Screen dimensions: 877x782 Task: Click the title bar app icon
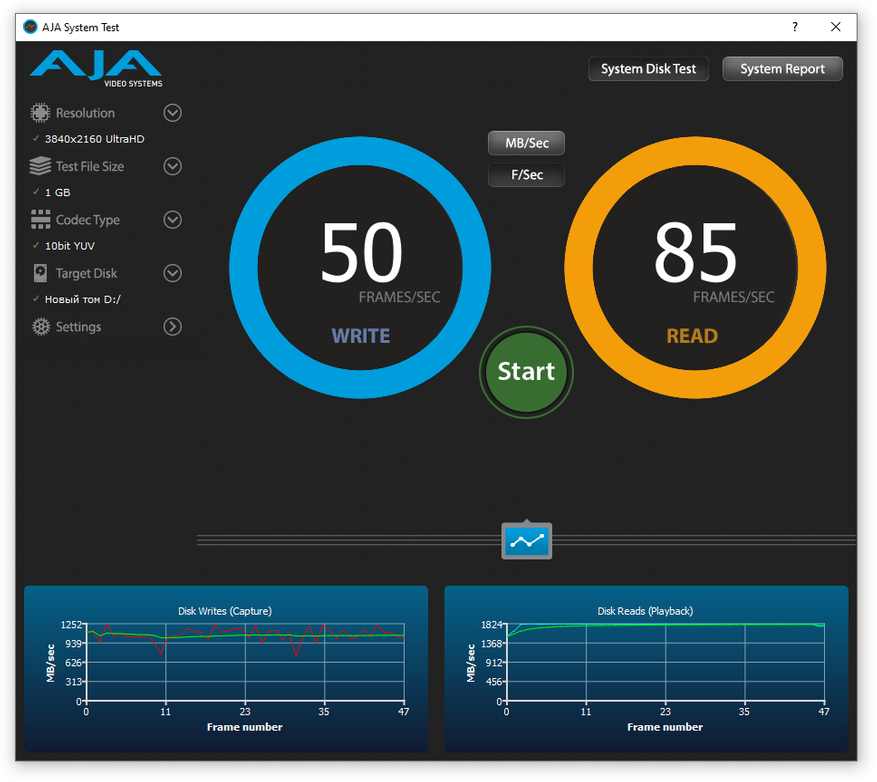pos(30,27)
